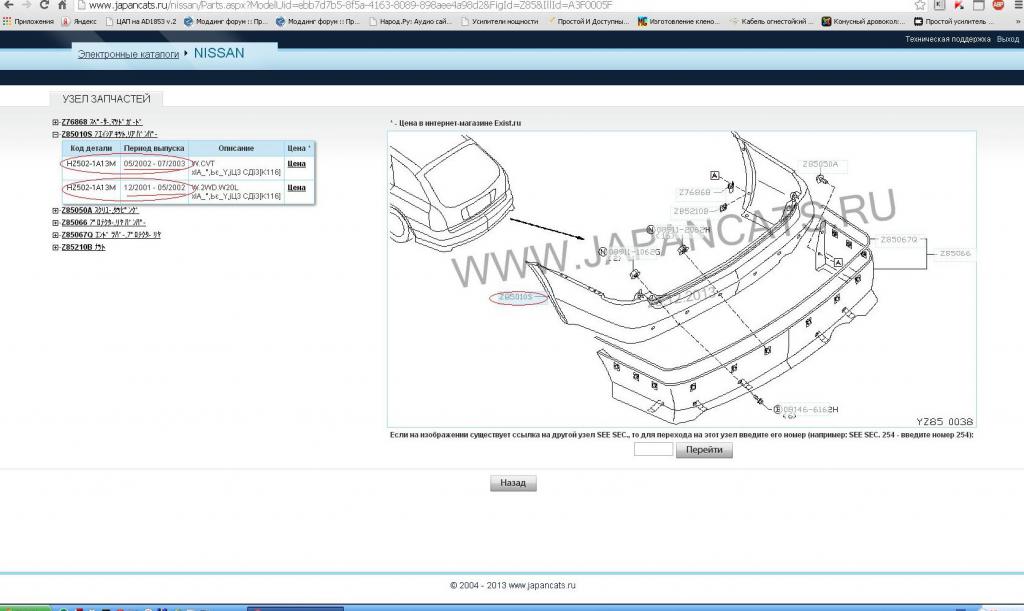The height and width of the screenshot is (611, 1024).
Task: Open the Простой усилитель bookmark
Action: coord(953,22)
